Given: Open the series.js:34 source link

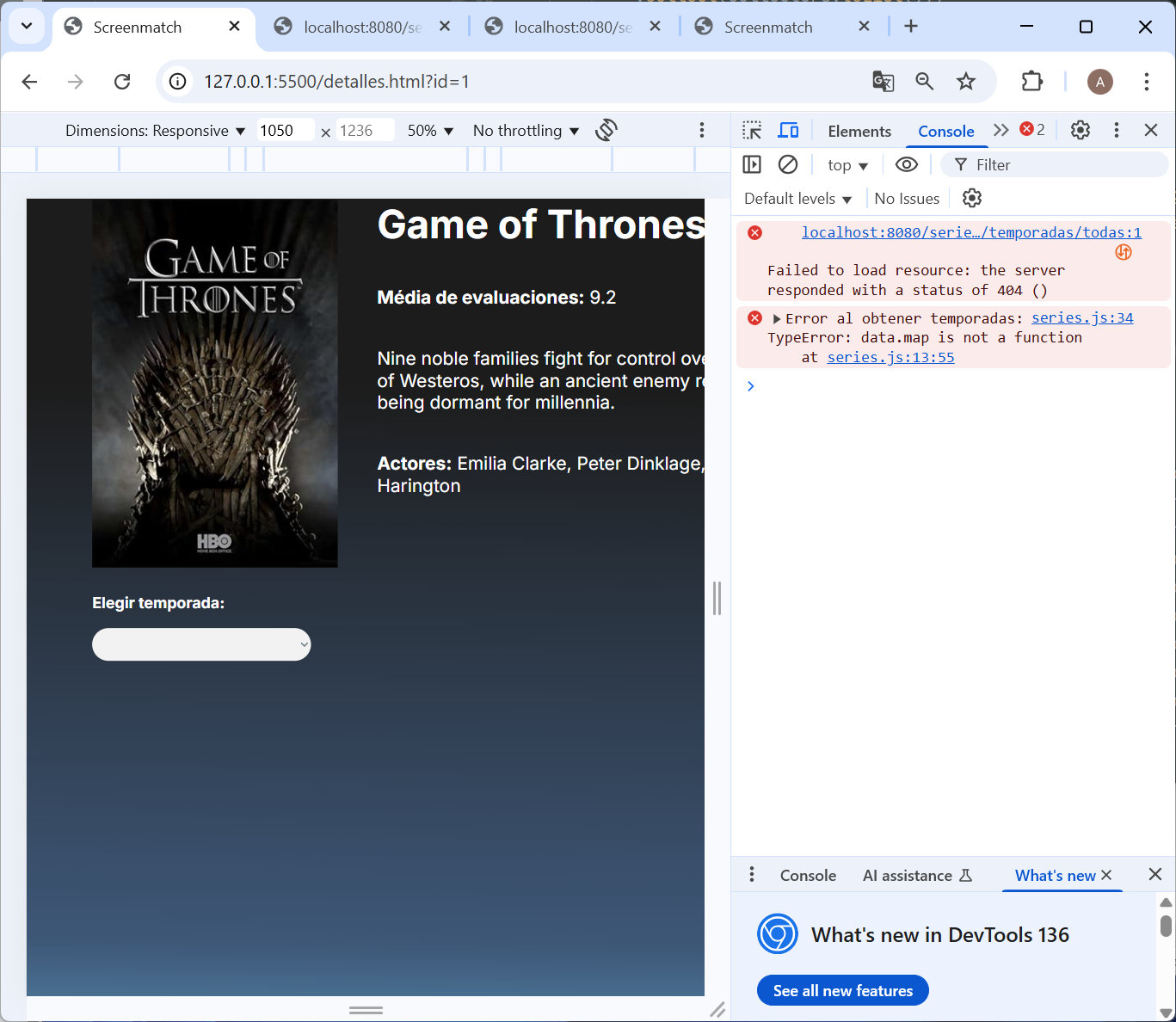Looking at the screenshot, I should point(1082,318).
